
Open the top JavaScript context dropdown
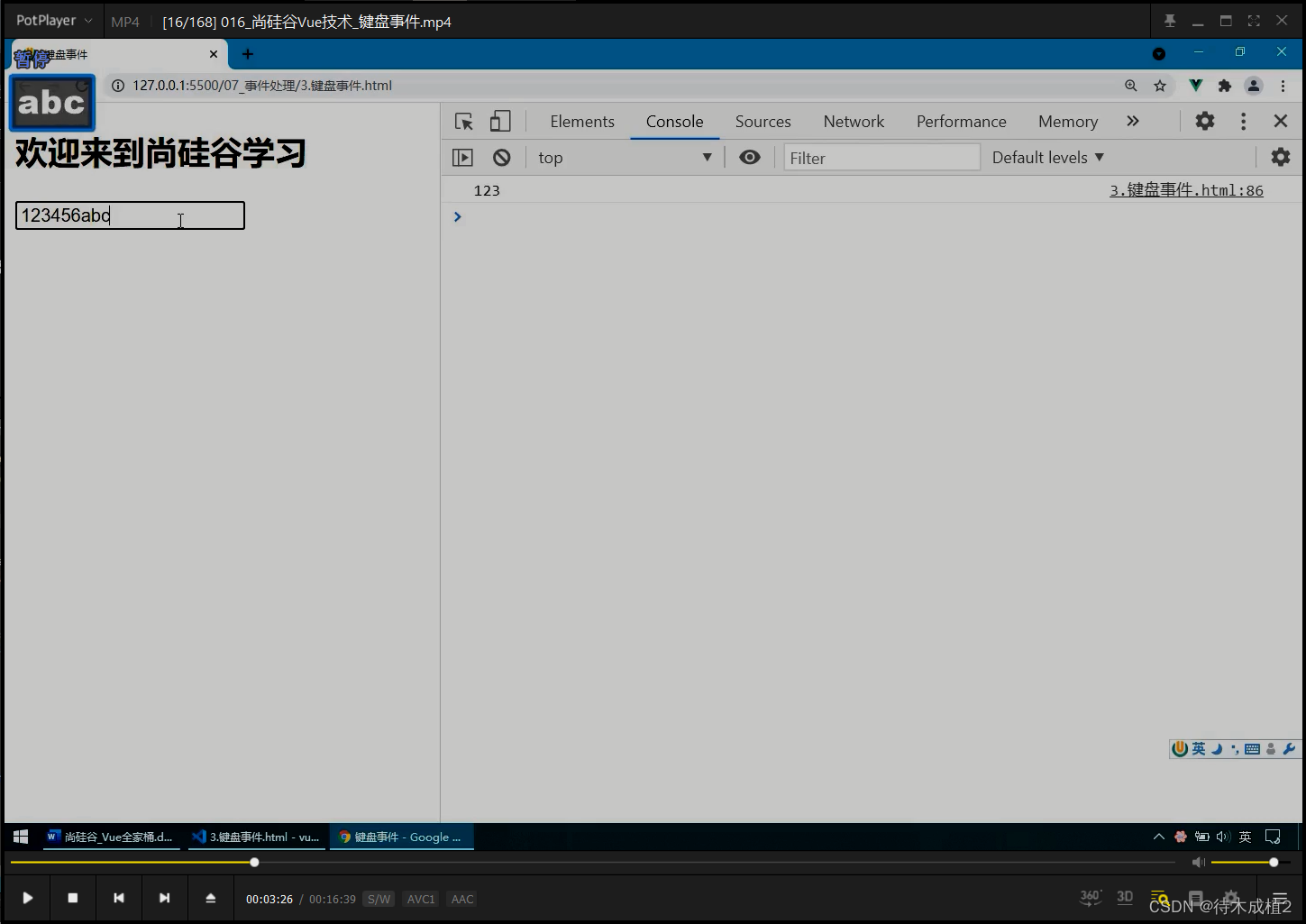coord(625,158)
